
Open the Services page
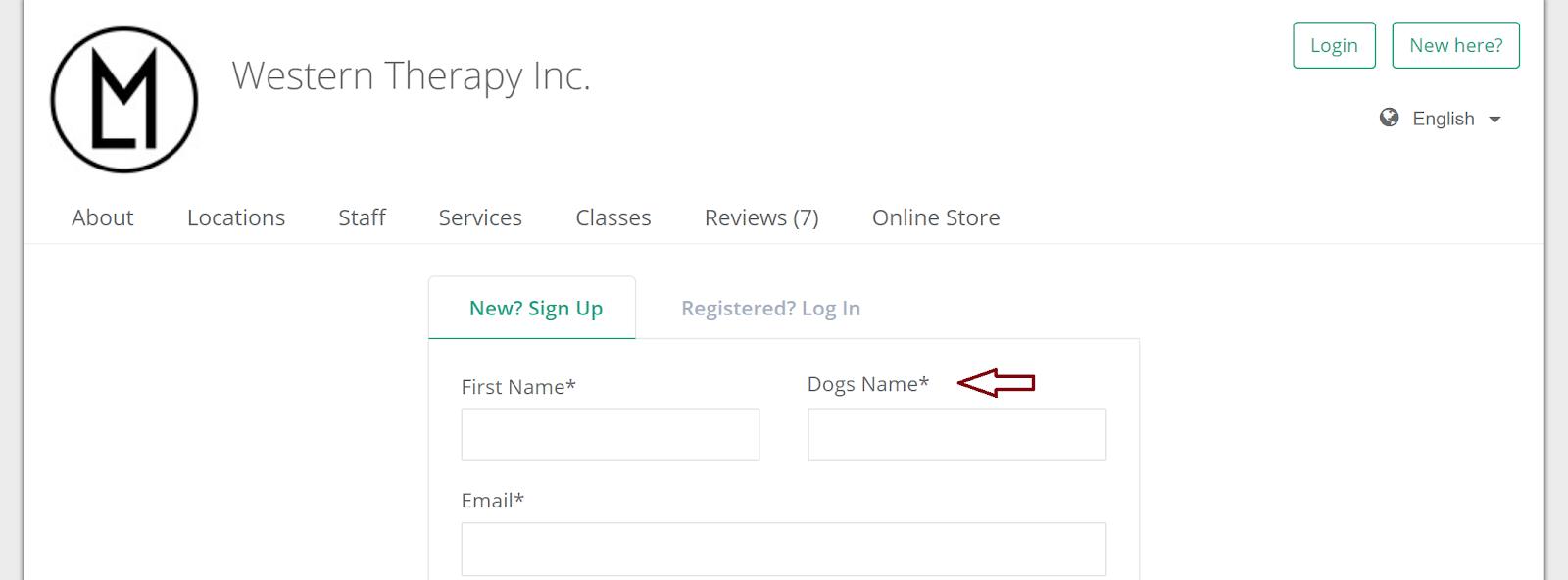pyautogui.click(x=479, y=217)
